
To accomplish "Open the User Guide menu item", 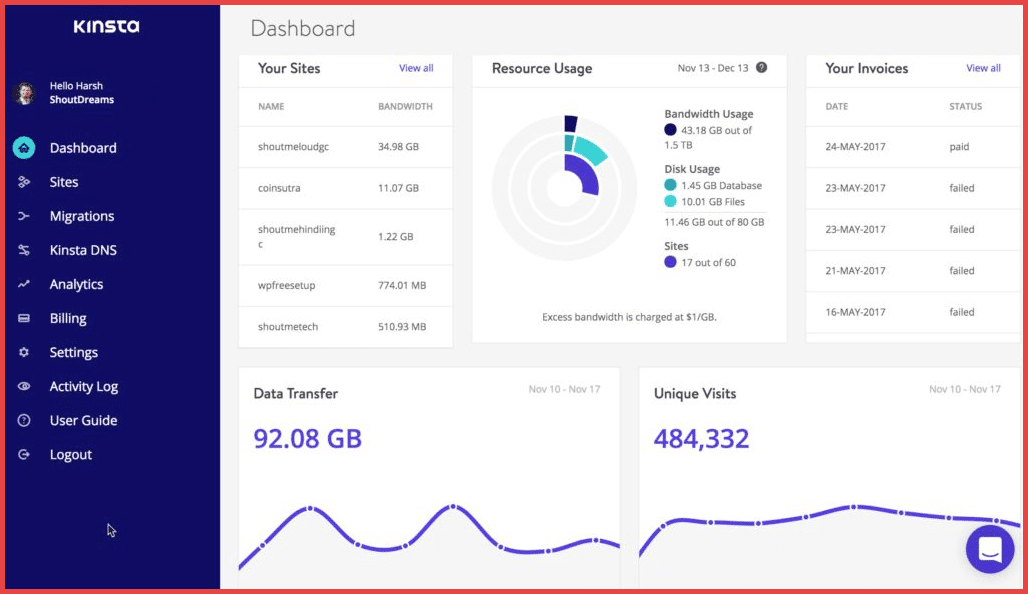I will [83, 420].
